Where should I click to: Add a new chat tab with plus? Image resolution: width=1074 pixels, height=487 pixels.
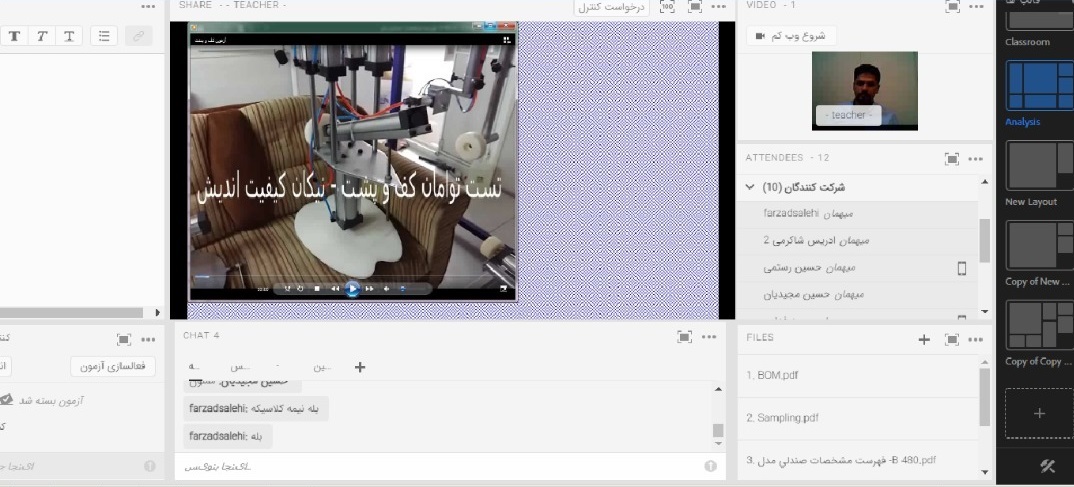pyautogui.click(x=360, y=367)
